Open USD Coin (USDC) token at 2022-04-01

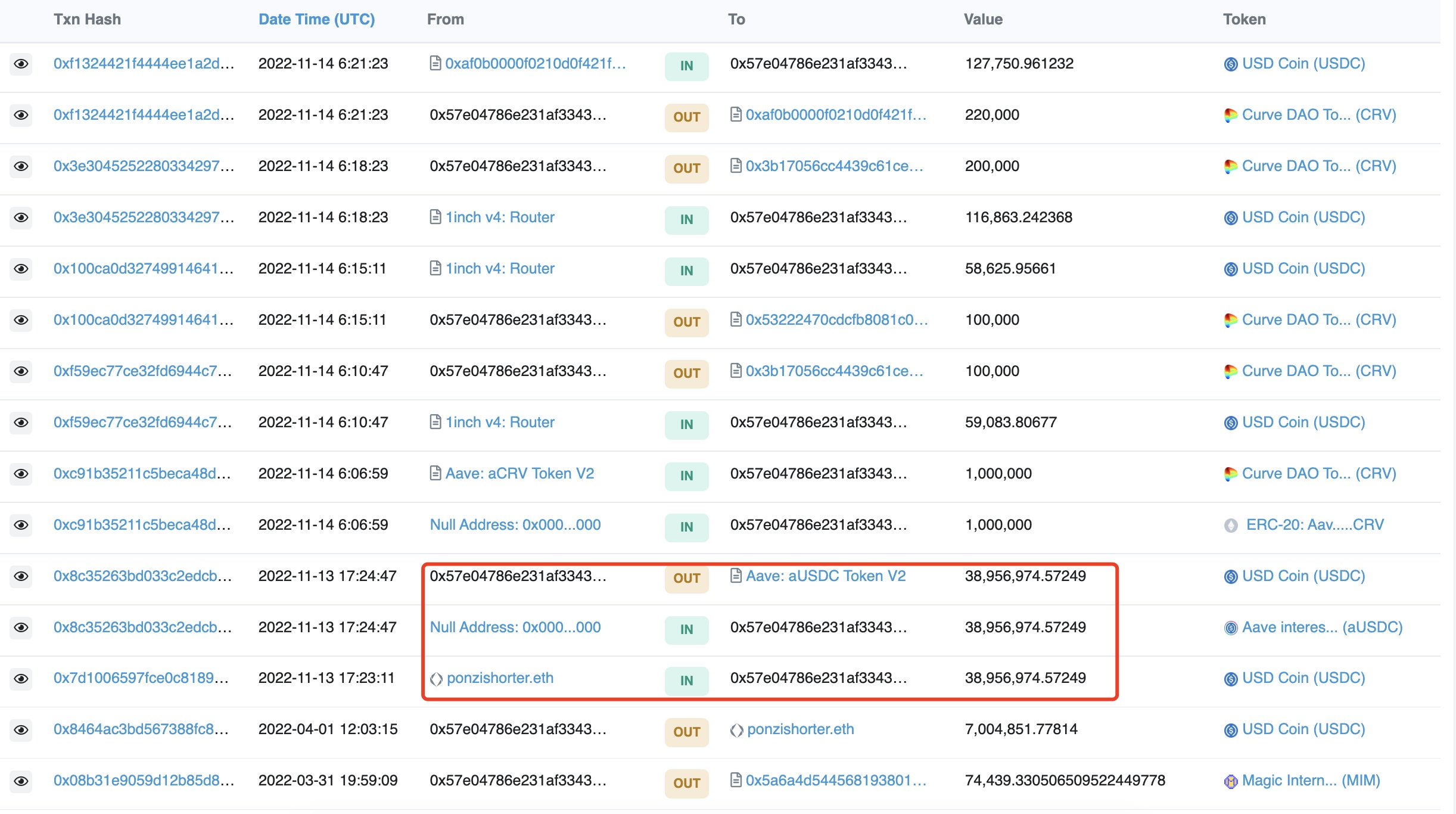(x=1303, y=729)
